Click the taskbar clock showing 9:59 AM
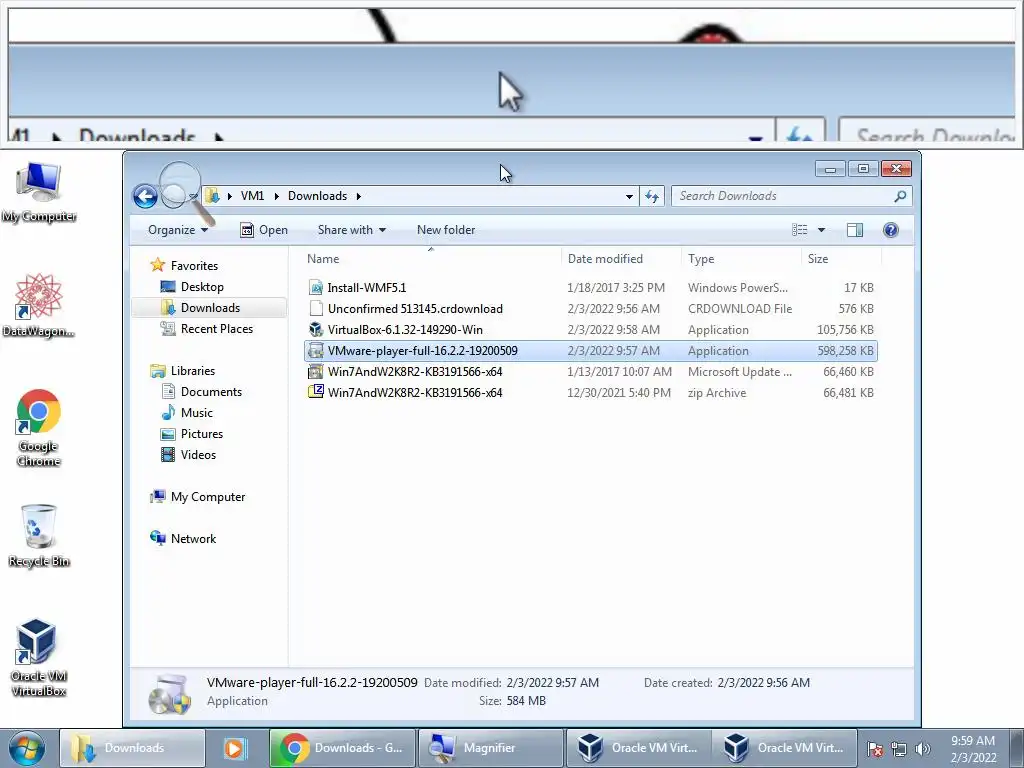The height and width of the screenshot is (768, 1024). click(973, 748)
